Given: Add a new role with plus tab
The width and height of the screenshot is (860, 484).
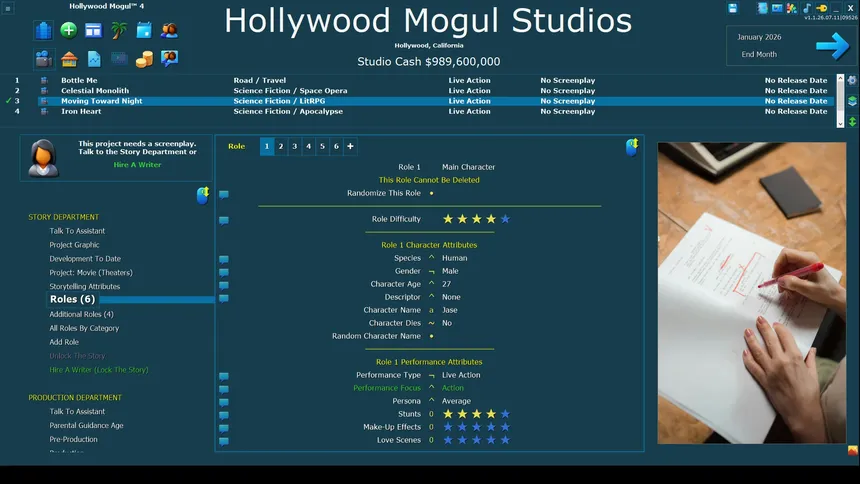Looking at the screenshot, I should tap(350, 147).
